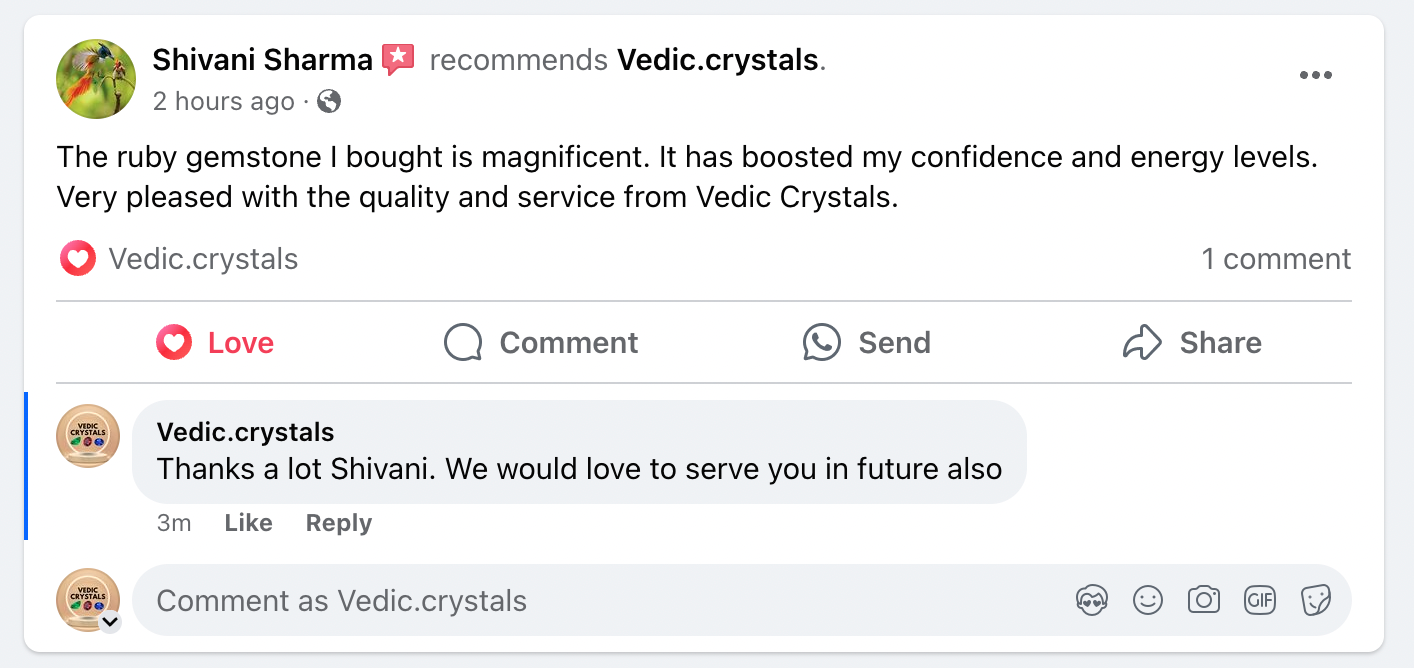The image size is (1414, 668).
Task: Share this review post
Action: click(1192, 343)
